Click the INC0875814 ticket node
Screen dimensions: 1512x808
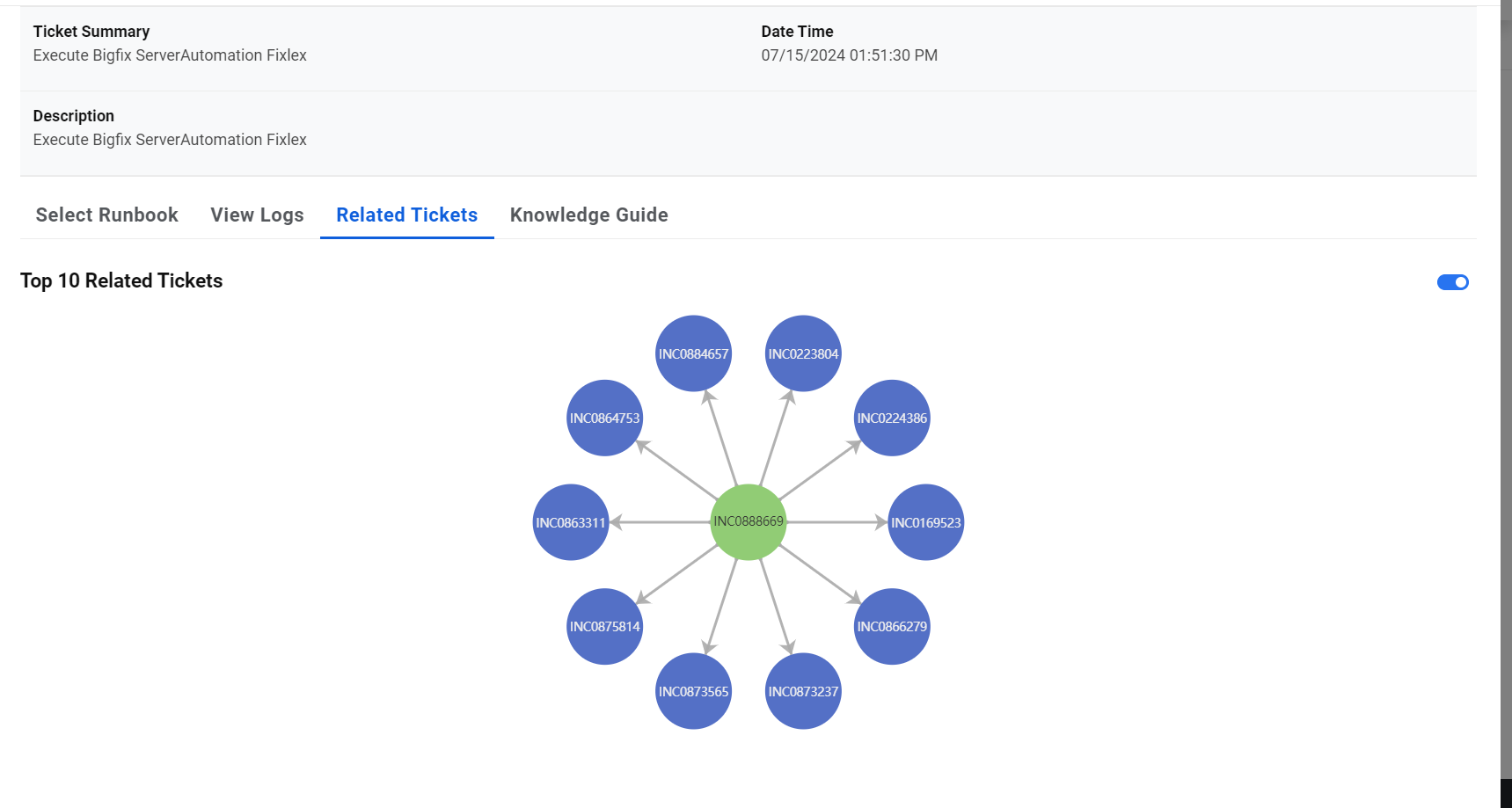(604, 626)
